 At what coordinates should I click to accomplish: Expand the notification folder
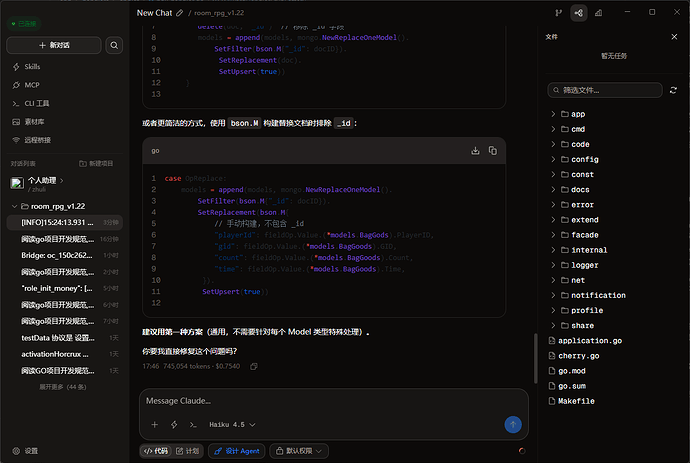553,295
